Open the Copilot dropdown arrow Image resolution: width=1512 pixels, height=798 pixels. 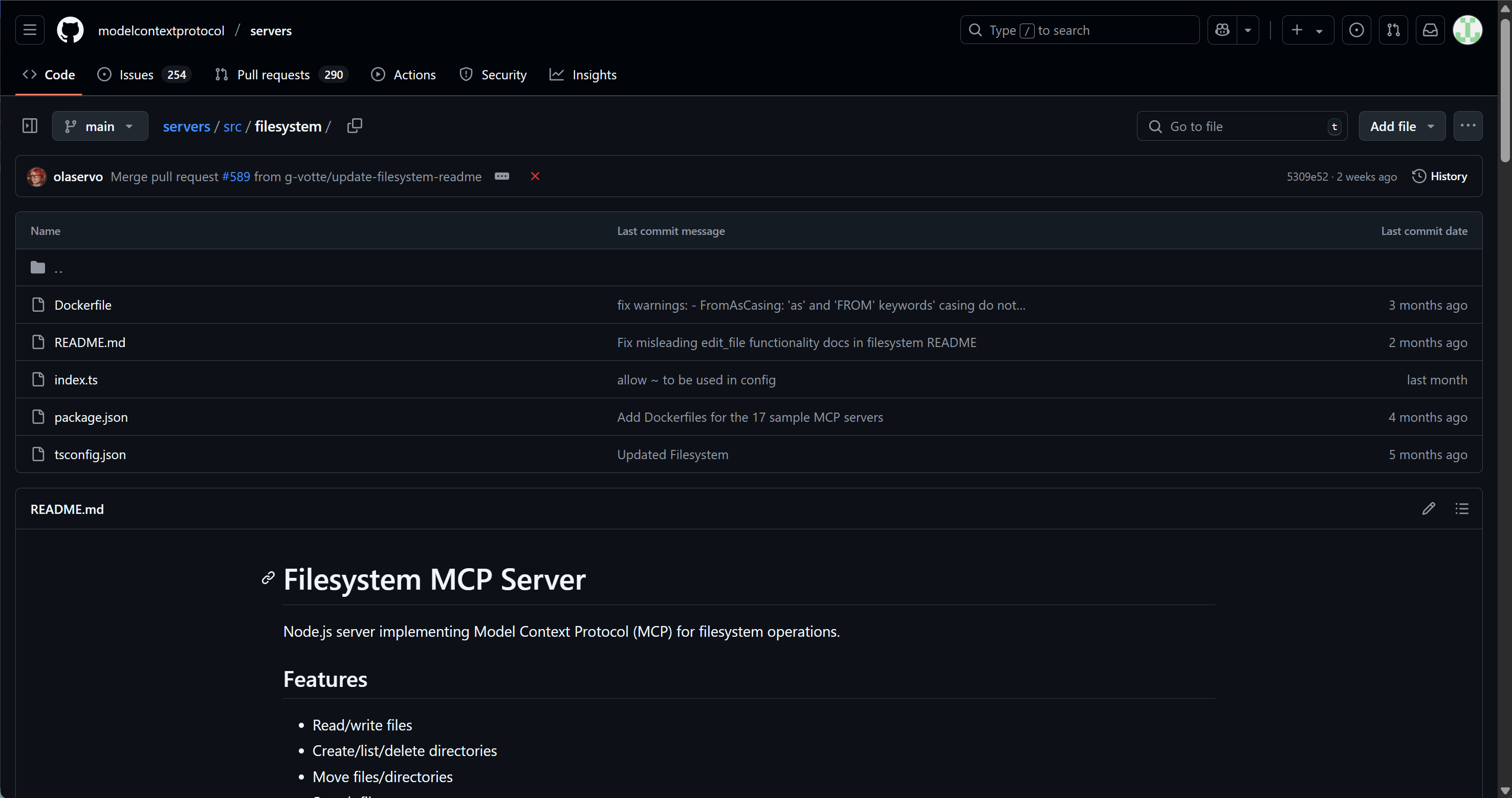[1248, 30]
